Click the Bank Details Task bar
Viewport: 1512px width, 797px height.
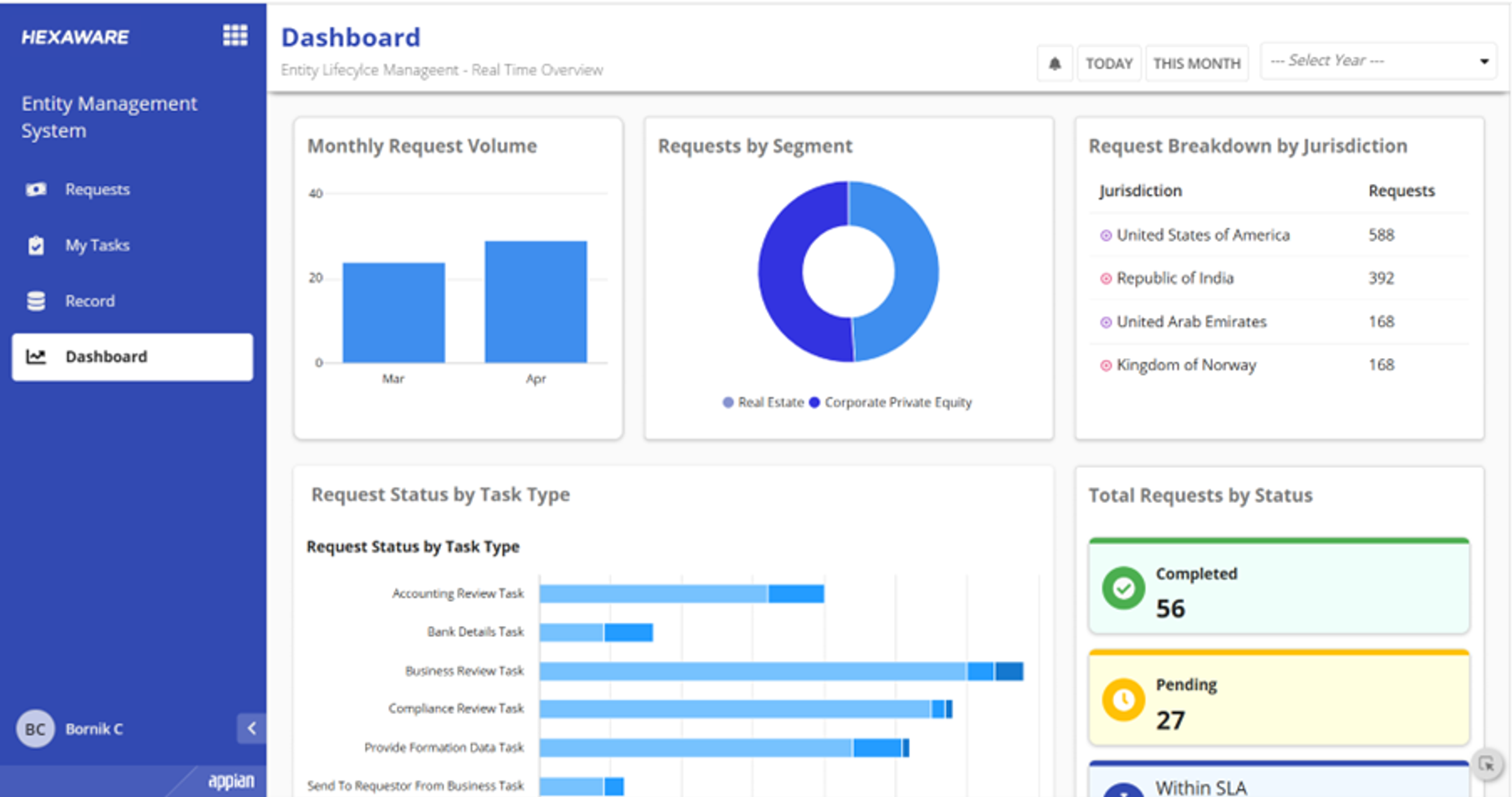tap(597, 632)
